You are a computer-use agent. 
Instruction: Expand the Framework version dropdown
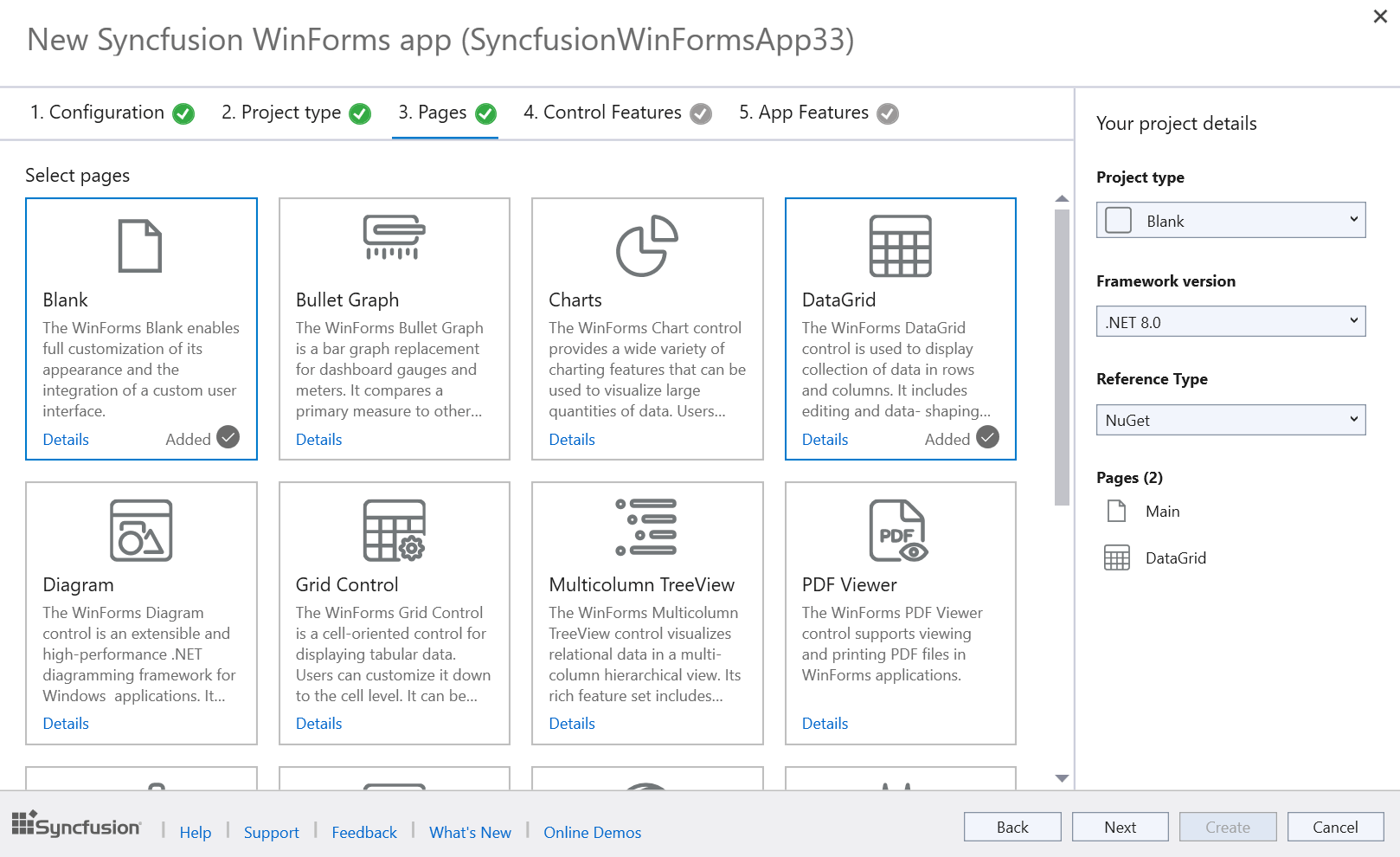click(x=1230, y=322)
